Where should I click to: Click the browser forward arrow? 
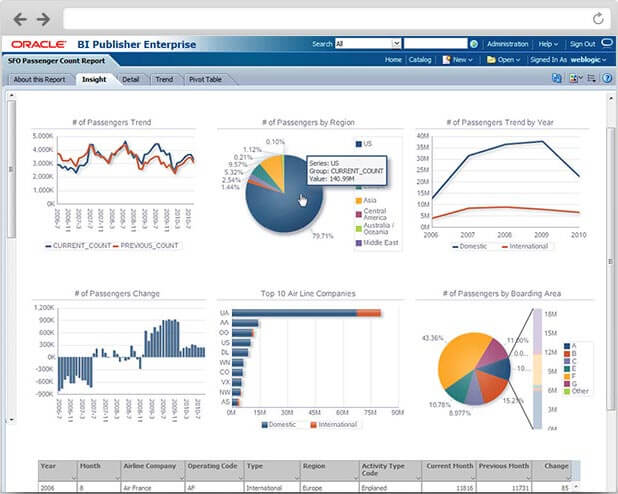pos(43,19)
